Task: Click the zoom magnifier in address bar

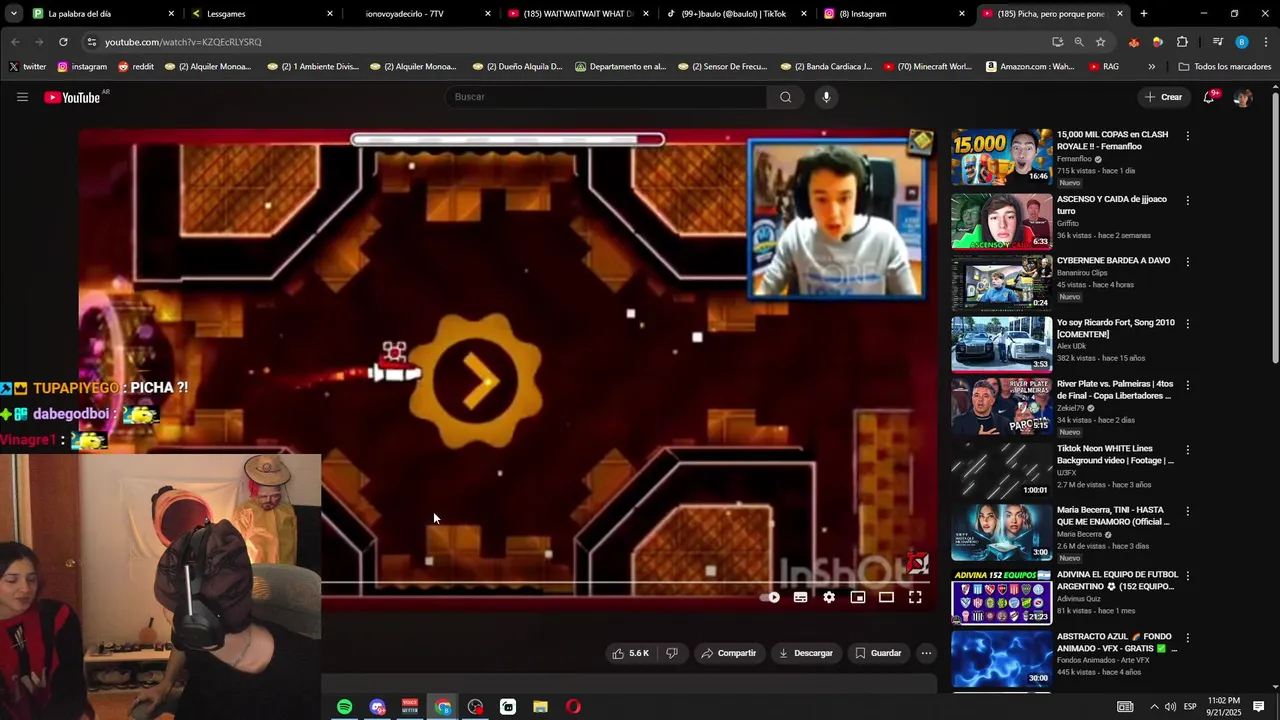Action: 1079,42
